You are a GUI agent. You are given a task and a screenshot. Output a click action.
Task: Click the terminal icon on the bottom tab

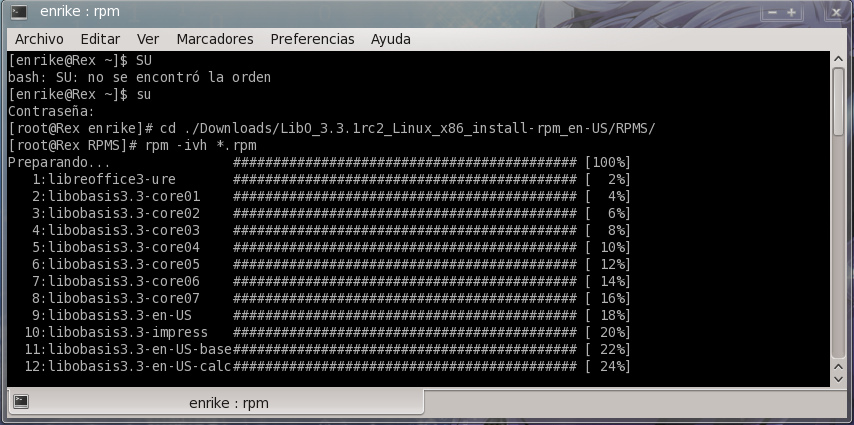(x=21, y=402)
